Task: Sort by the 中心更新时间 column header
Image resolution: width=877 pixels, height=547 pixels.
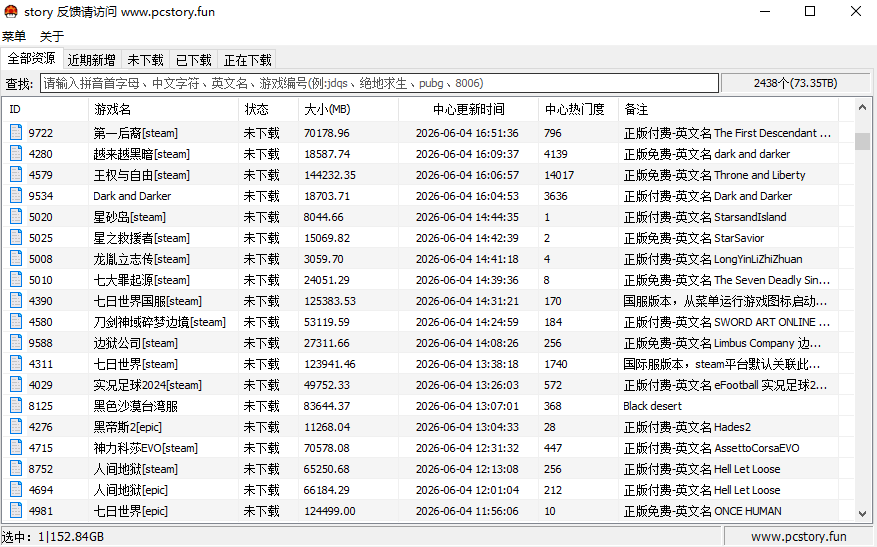Action: coord(469,109)
